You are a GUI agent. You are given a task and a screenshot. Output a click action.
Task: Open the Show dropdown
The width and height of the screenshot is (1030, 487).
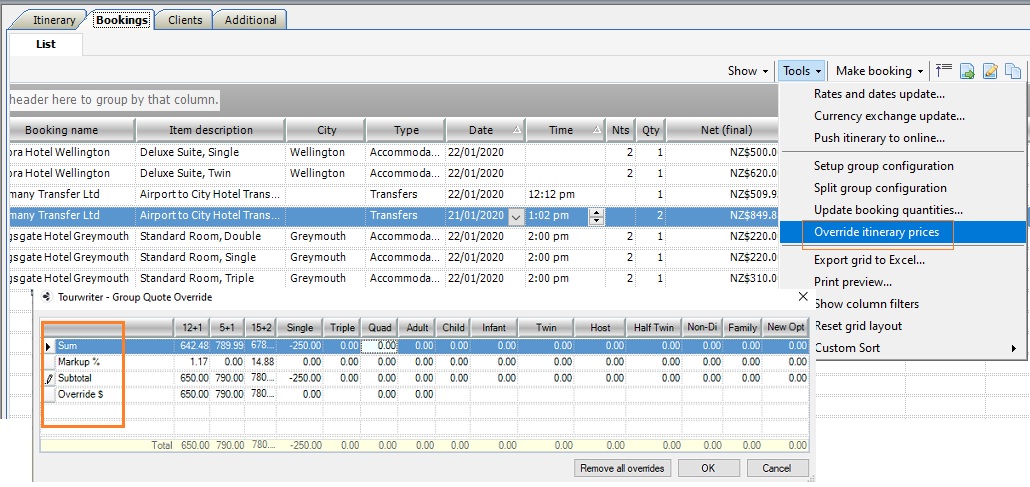tap(748, 71)
